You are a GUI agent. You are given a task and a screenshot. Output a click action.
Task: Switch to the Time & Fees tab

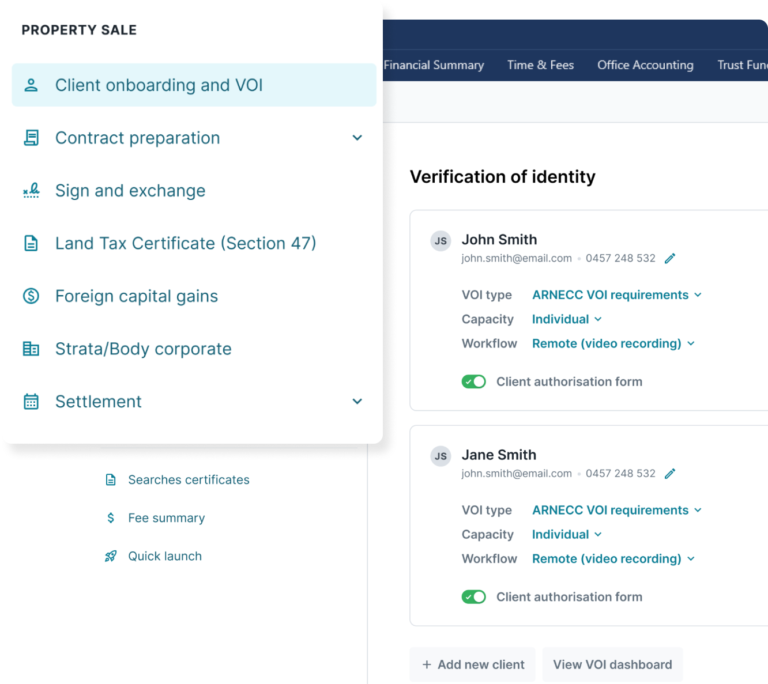[x=540, y=65]
